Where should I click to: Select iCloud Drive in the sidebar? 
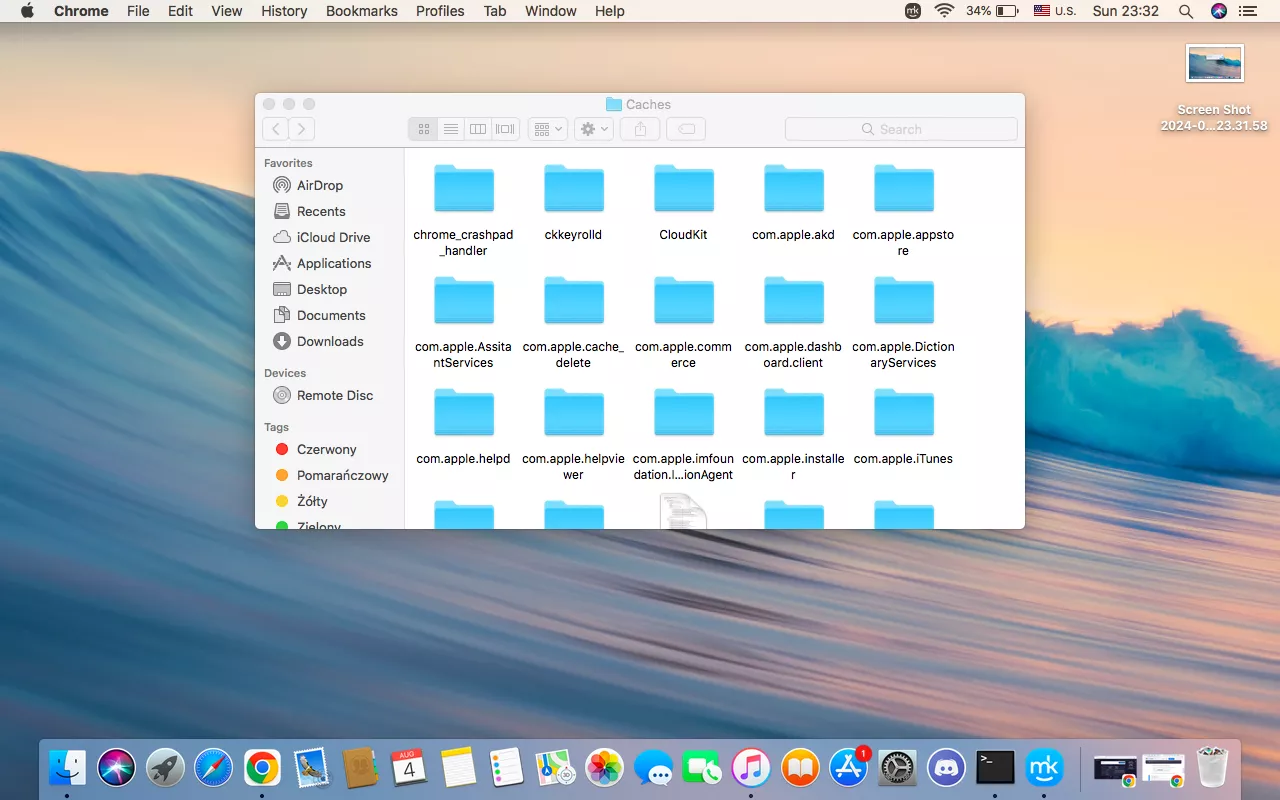(333, 237)
